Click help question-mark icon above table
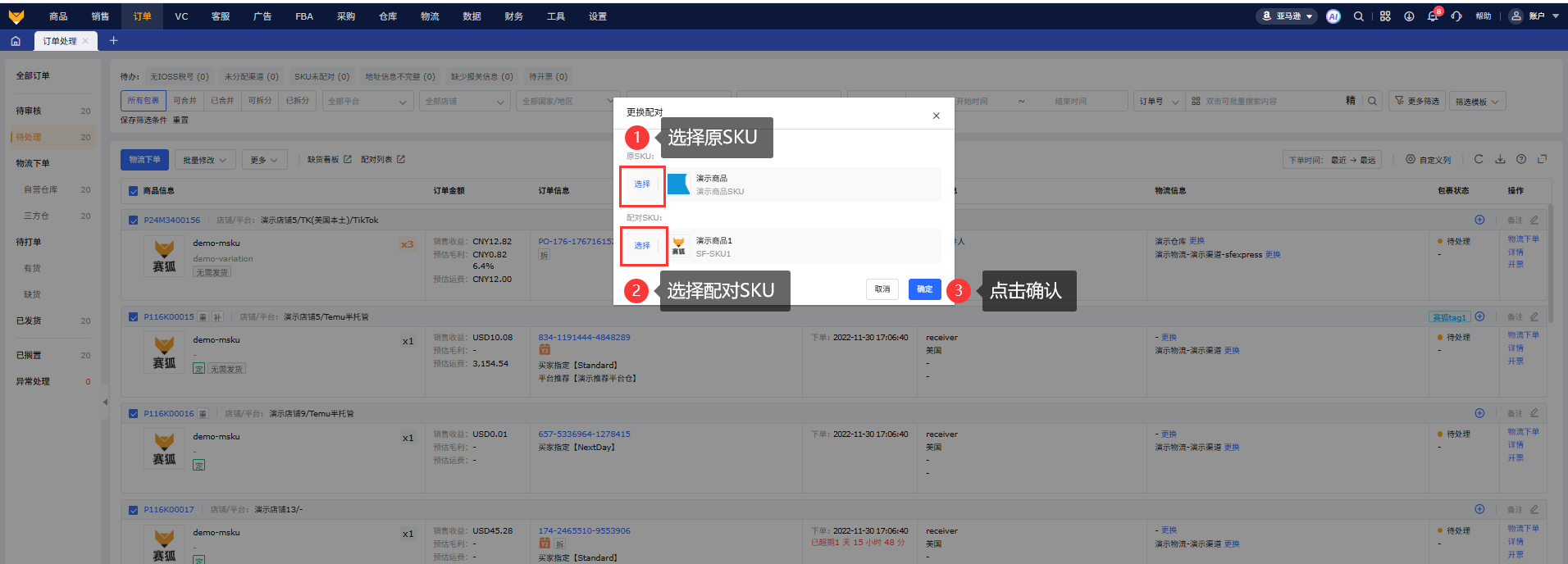 pos(1521,159)
